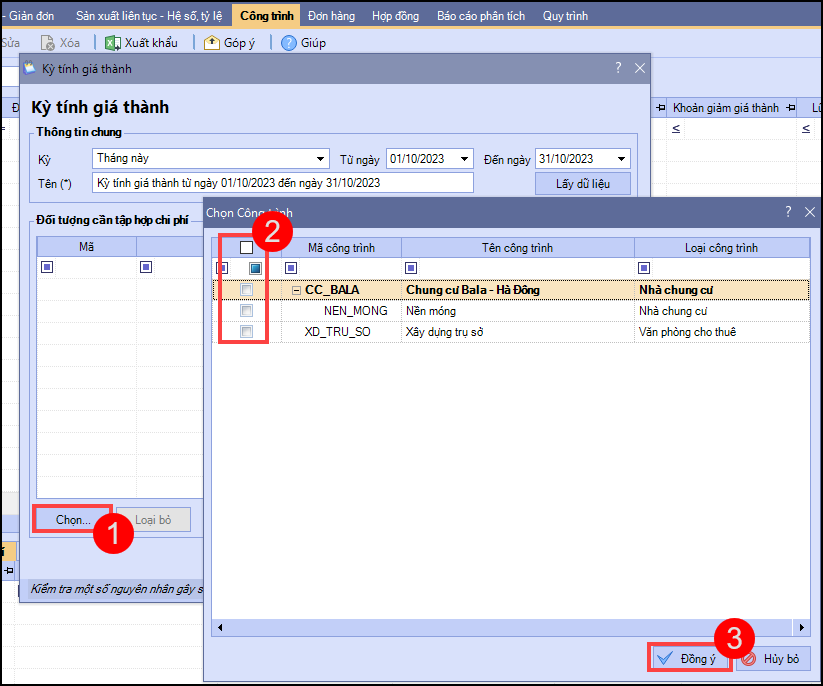Tick the checkbox for XD_TRU_SO row
This screenshot has height=686, width=823.
tap(246, 332)
